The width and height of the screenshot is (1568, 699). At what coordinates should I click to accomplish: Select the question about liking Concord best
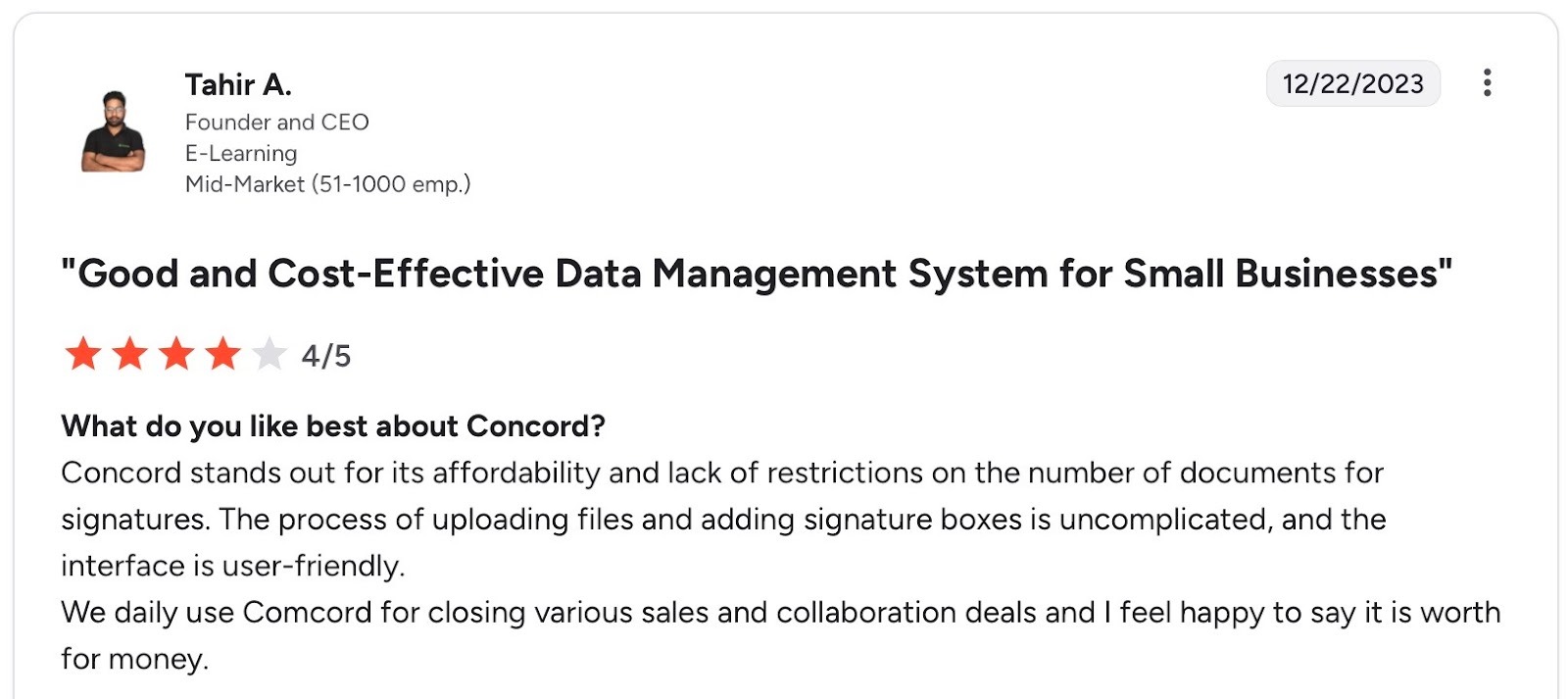pyautogui.click(x=333, y=426)
